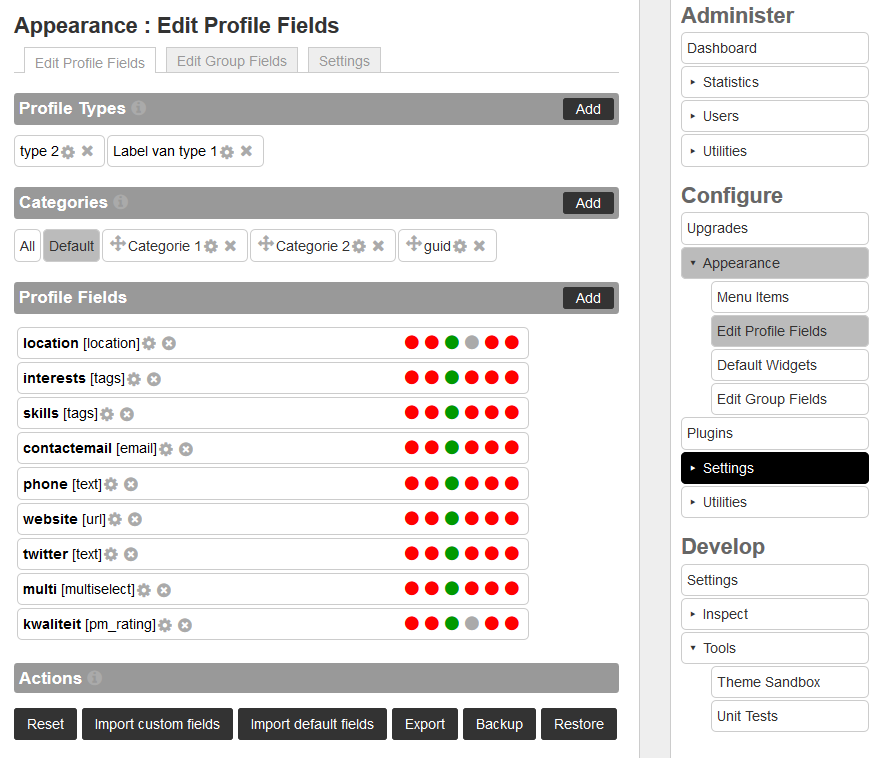Toggle first red status dot for website
Screen dimensions: 876x758
click(412, 519)
